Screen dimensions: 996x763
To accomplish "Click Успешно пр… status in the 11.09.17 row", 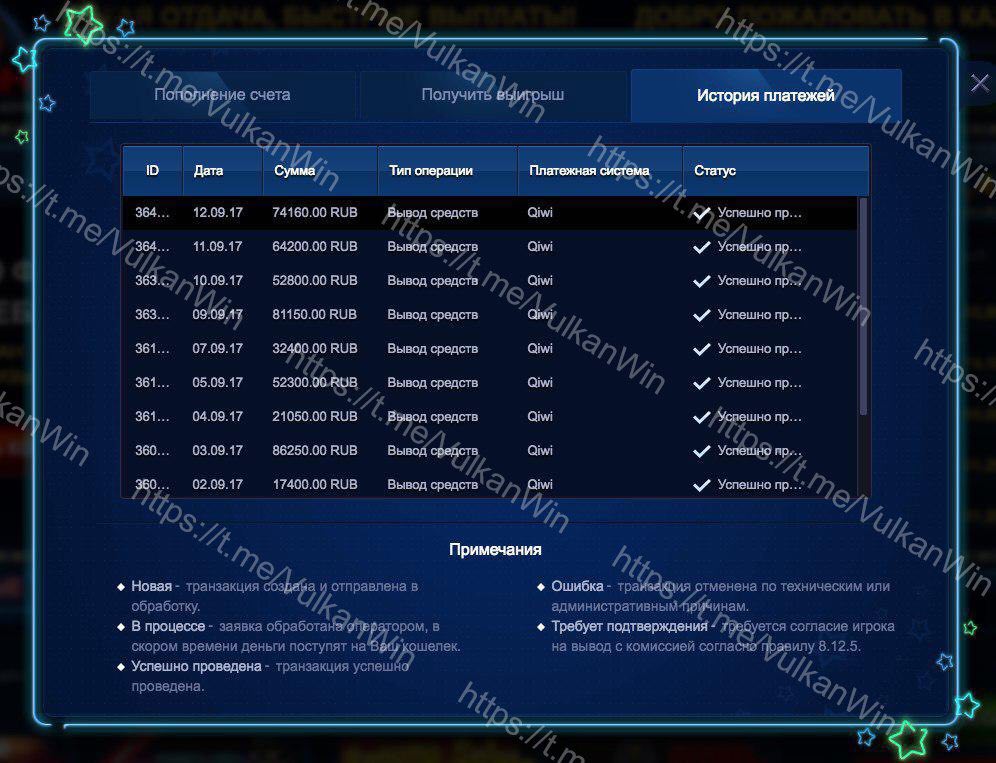I will click(760, 247).
